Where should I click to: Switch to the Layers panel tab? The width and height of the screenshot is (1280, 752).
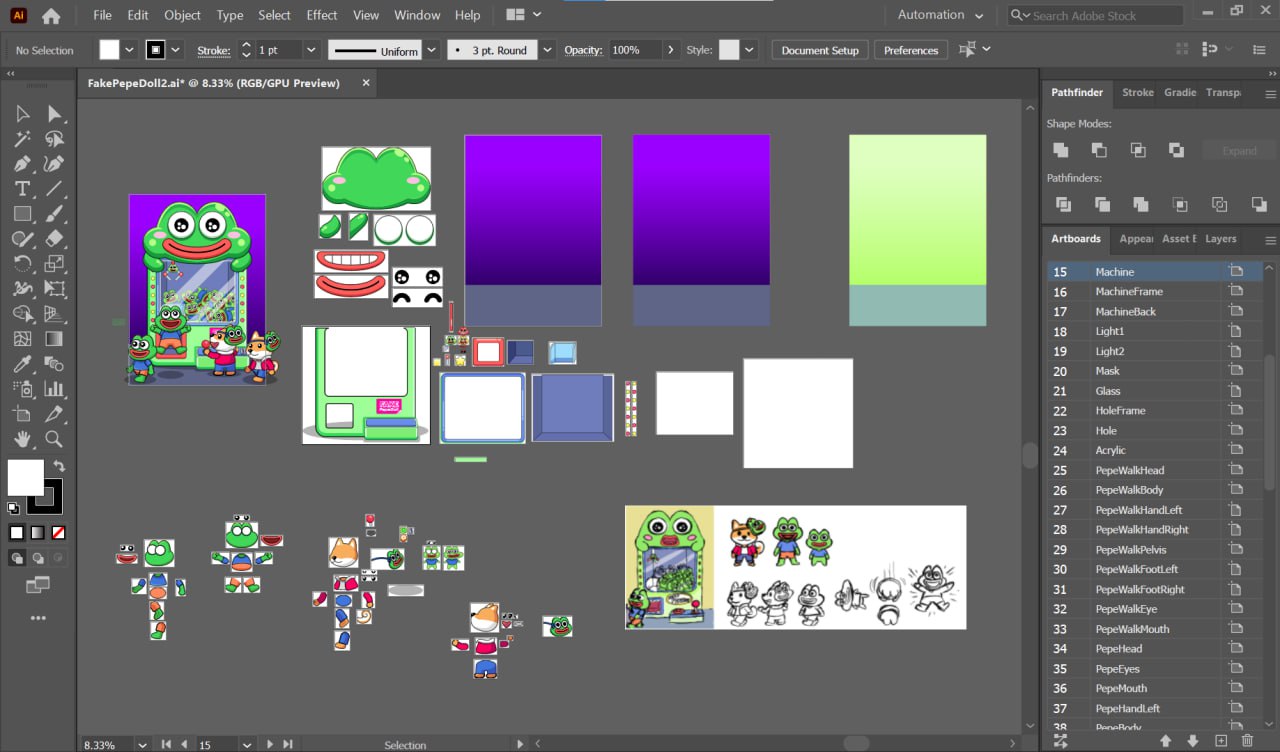click(x=1220, y=239)
